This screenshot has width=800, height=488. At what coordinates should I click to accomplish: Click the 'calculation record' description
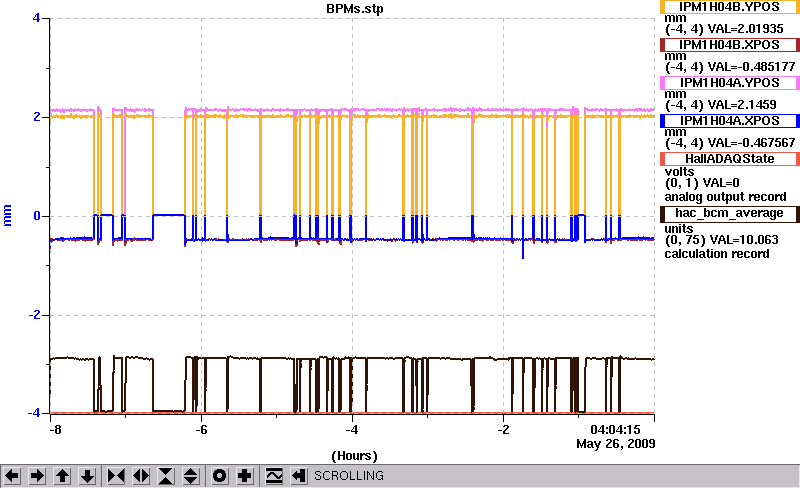pyautogui.click(x=717, y=254)
